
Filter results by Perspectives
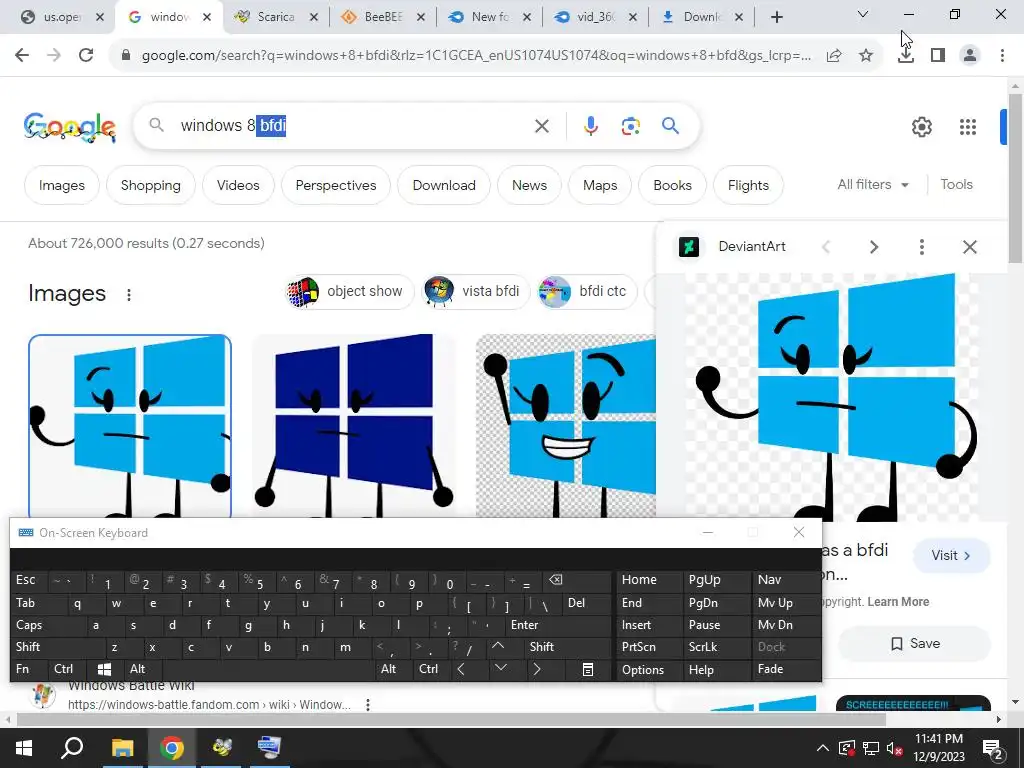[x=336, y=185]
